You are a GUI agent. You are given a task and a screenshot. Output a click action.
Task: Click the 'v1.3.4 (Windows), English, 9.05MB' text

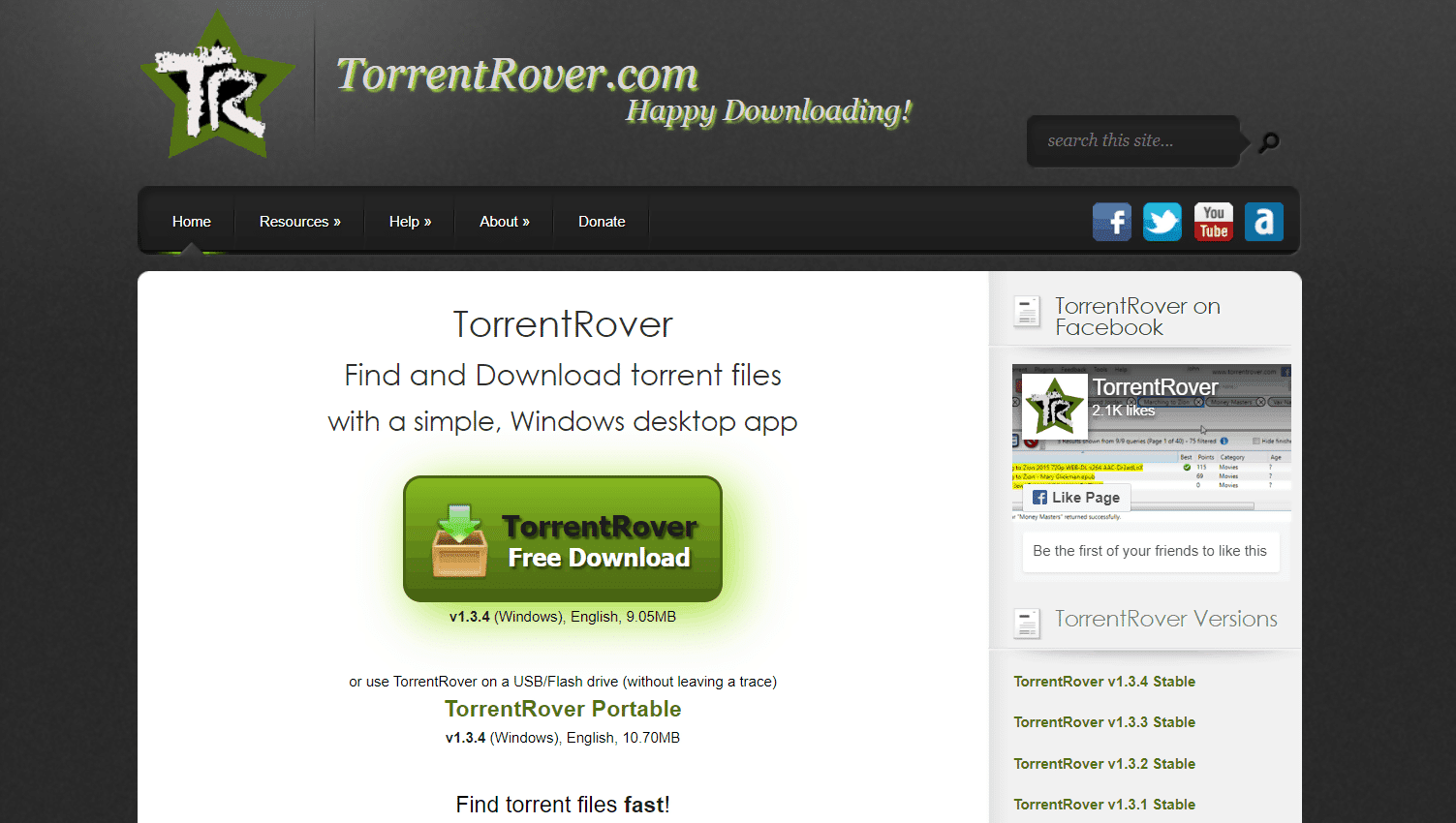click(x=563, y=617)
